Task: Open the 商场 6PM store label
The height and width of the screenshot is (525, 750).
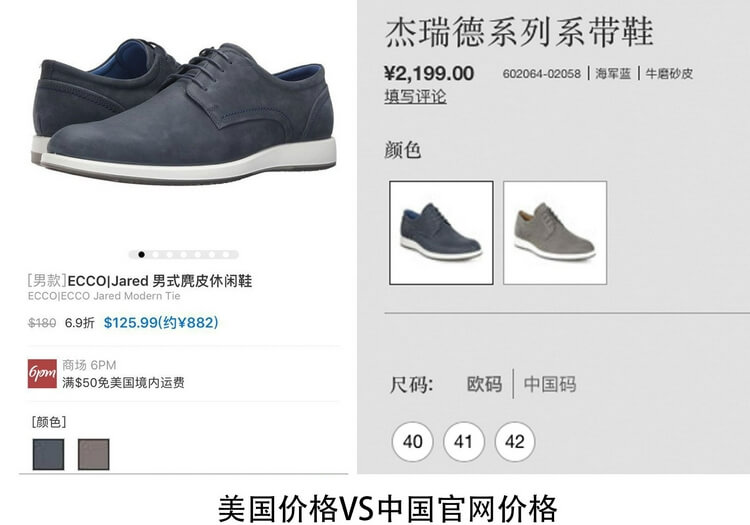Action: [x=89, y=365]
